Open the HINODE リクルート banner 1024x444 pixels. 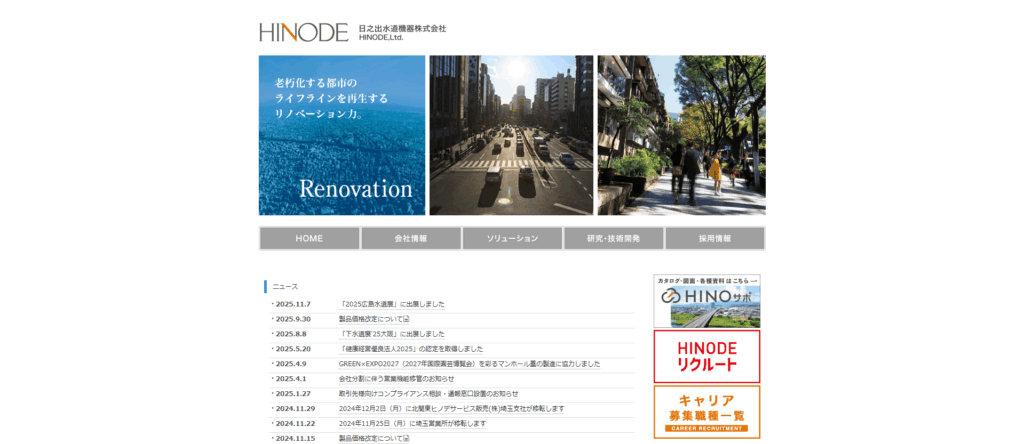707,357
